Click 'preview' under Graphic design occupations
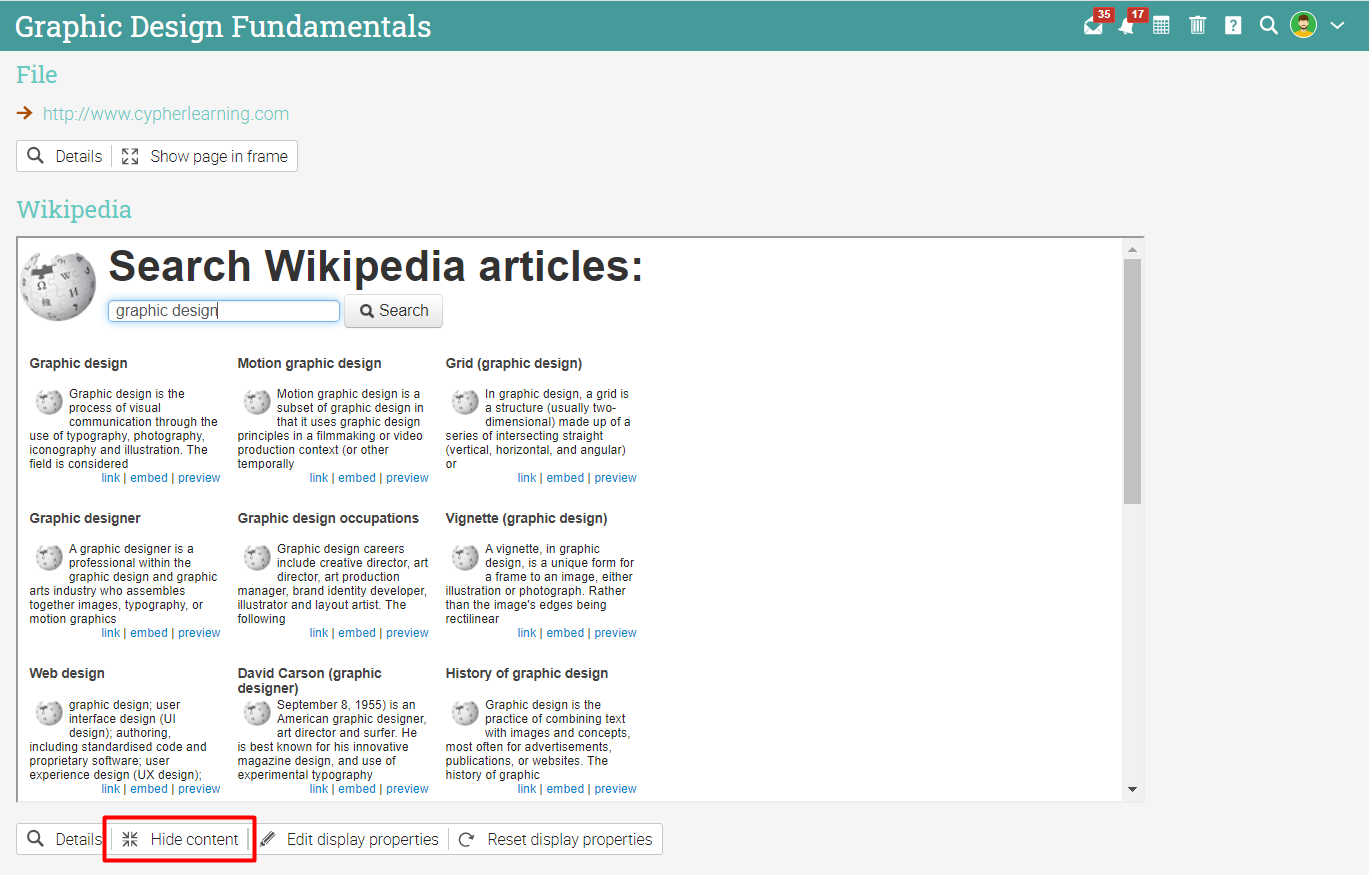This screenshot has height=875, width=1369. click(x=407, y=633)
